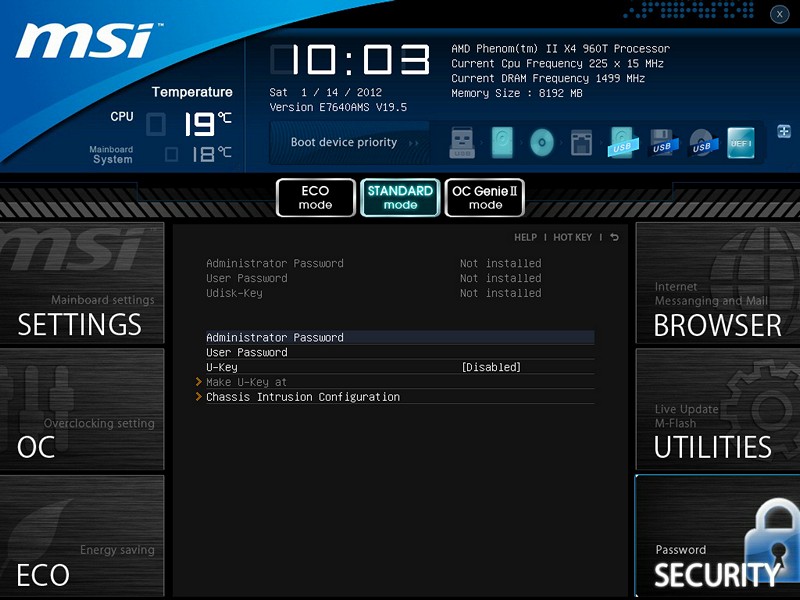Click the MSI logo in top-left
The height and width of the screenshot is (600, 800).
click(x=89, y=40)
